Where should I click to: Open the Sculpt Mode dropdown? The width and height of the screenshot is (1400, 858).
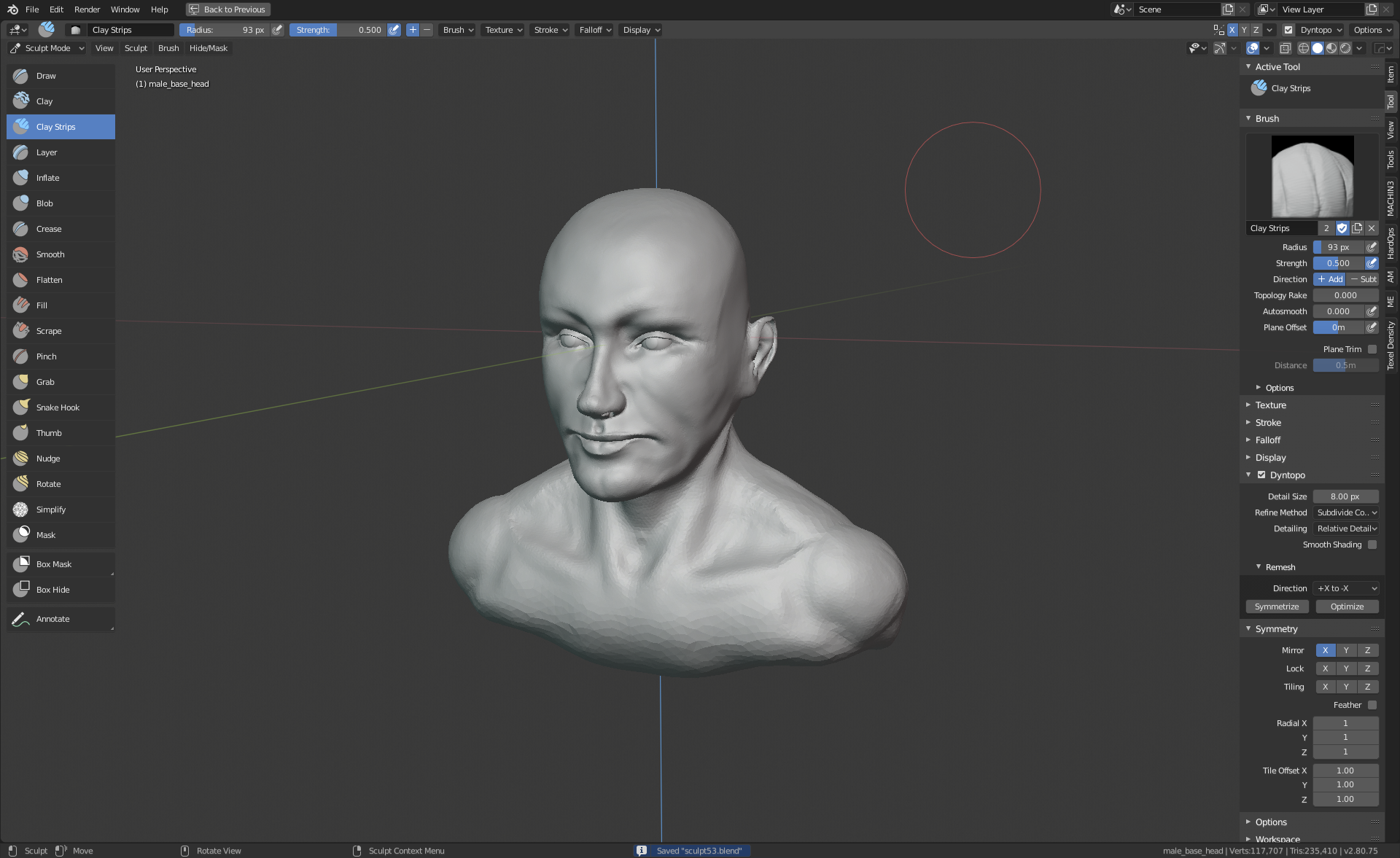click(x=47, y=48)
